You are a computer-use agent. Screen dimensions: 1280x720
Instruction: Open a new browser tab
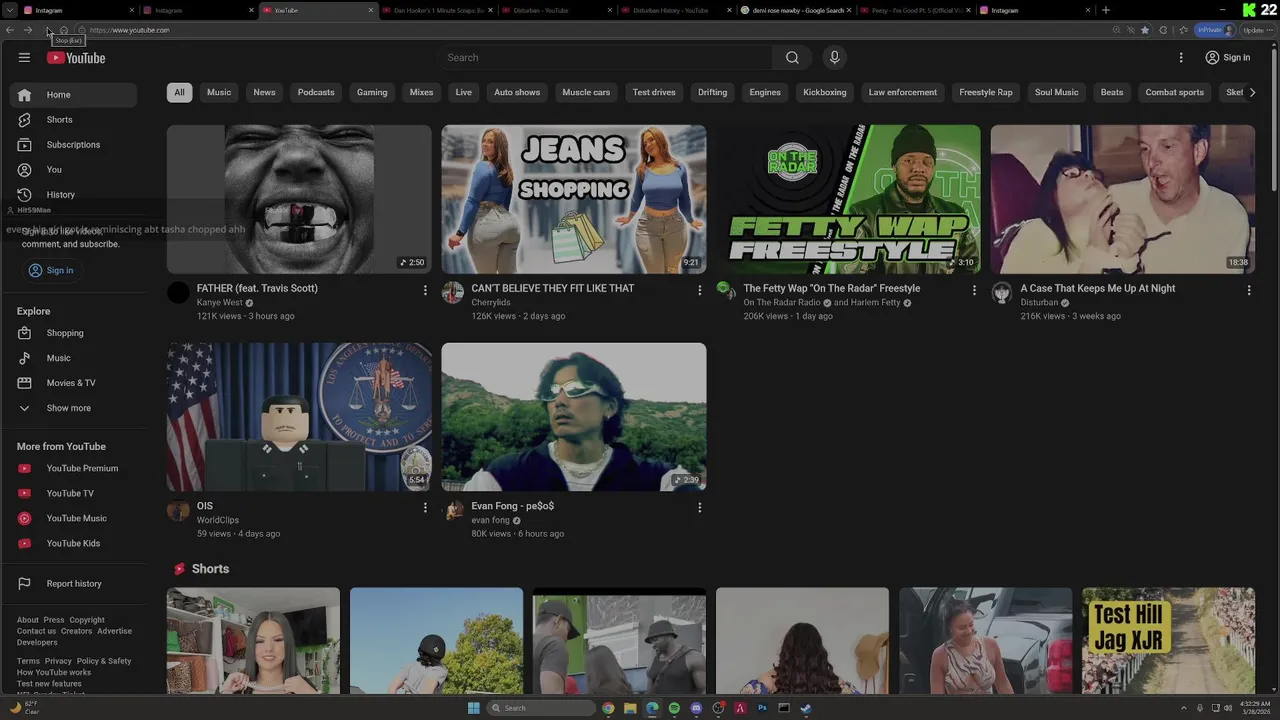pos(1105,10)
